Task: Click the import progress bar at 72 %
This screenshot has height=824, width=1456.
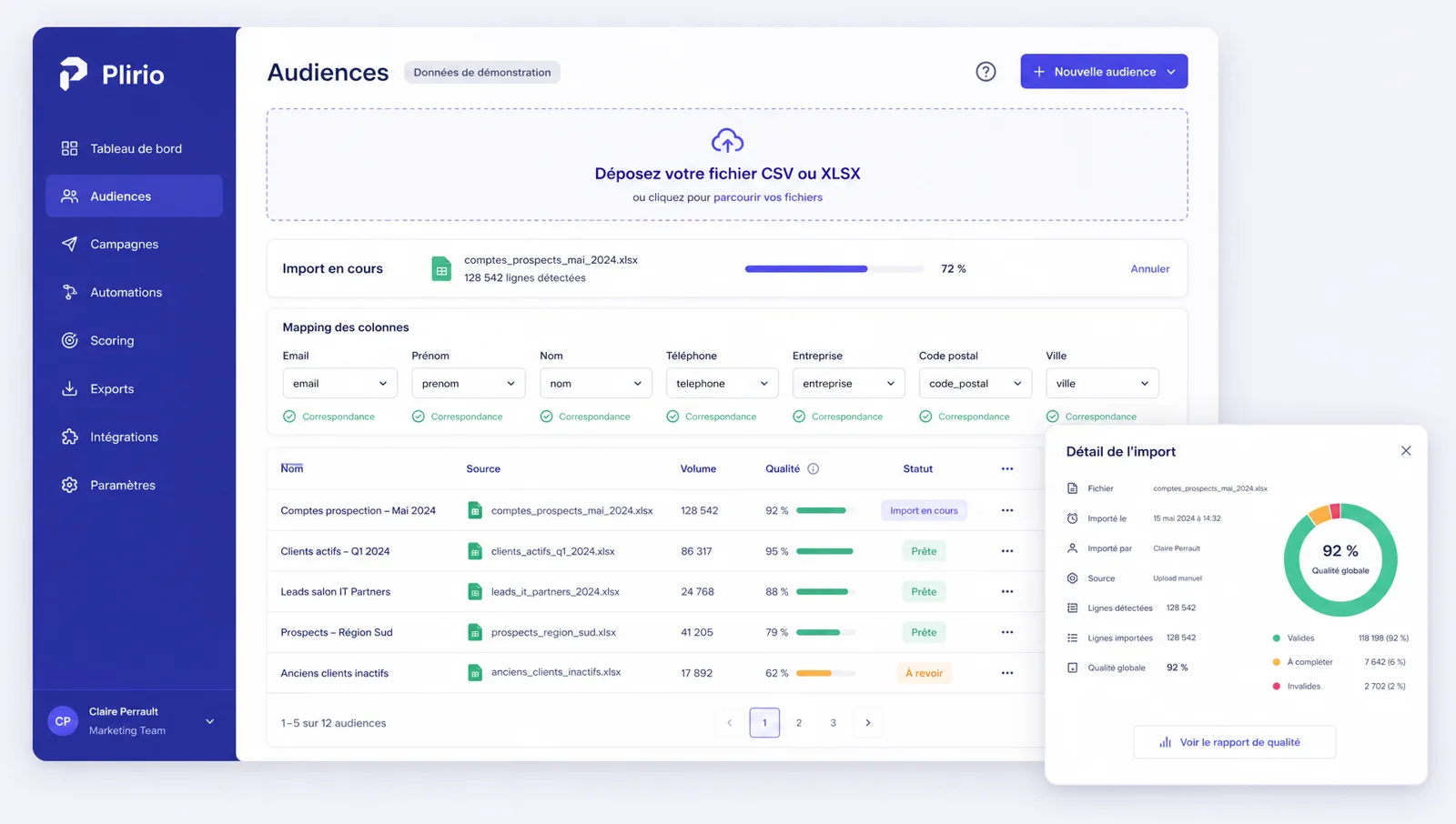Action: (834, 269)
